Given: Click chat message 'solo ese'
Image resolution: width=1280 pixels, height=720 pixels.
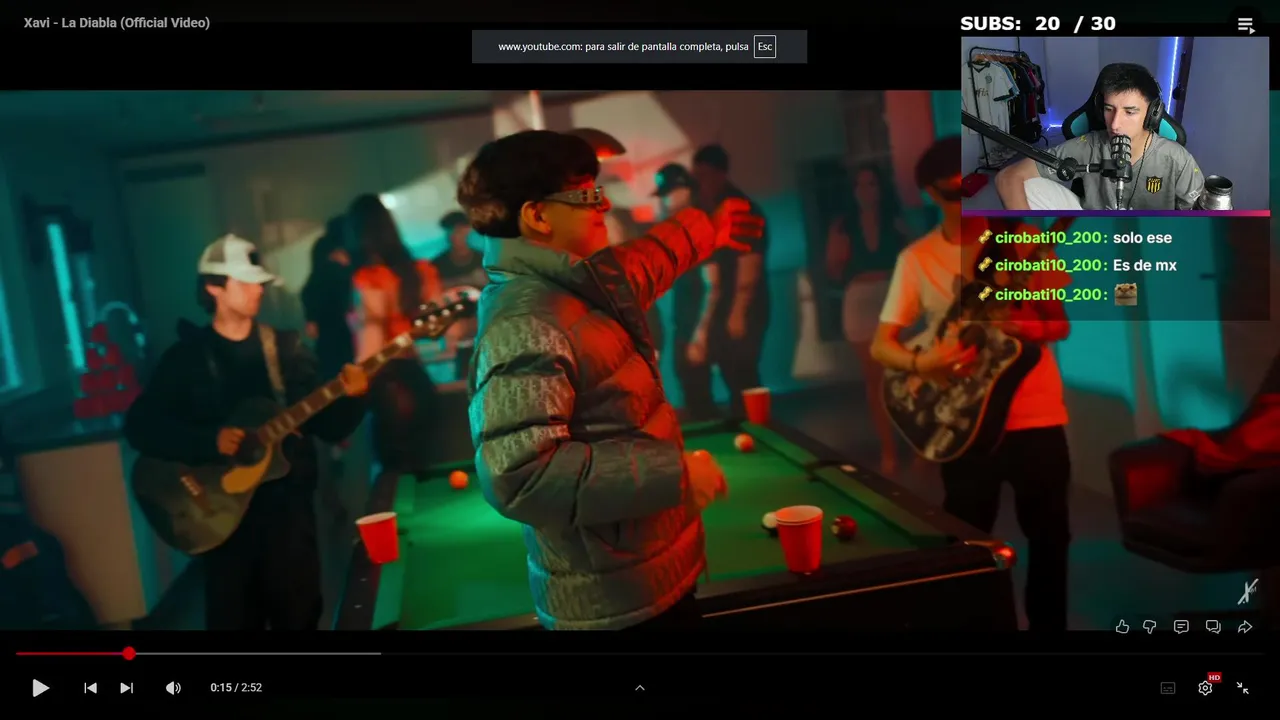Looking at the screenshot, I should click(x=1142, y=238).
